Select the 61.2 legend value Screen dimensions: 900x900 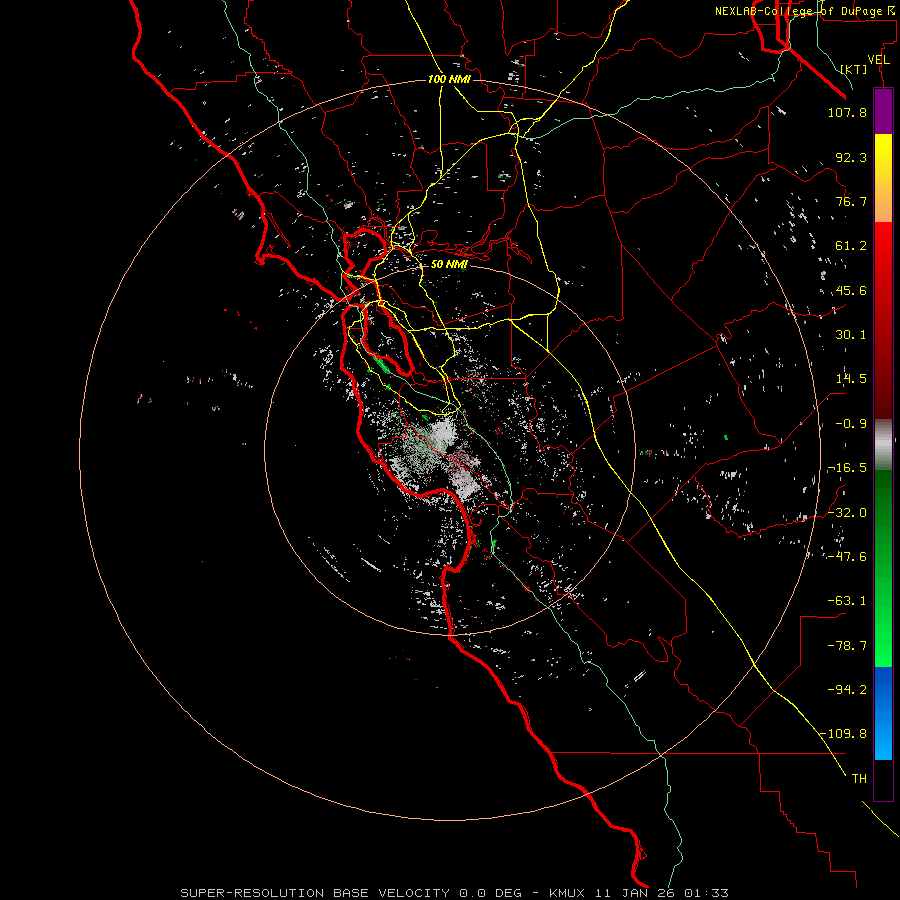pos(851,246)
